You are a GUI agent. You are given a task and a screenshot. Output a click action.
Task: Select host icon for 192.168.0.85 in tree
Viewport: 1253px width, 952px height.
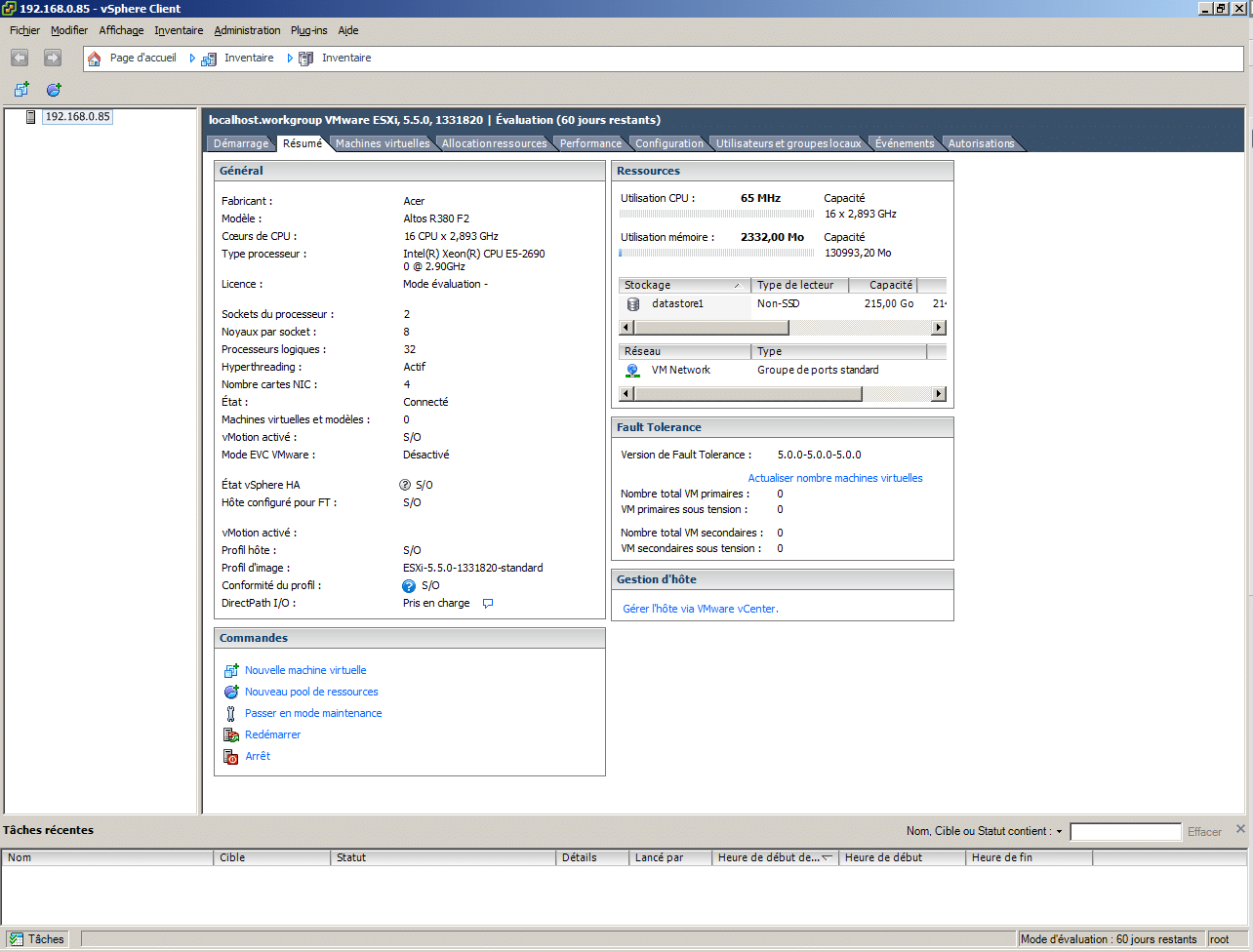click(x=31, y=117)
